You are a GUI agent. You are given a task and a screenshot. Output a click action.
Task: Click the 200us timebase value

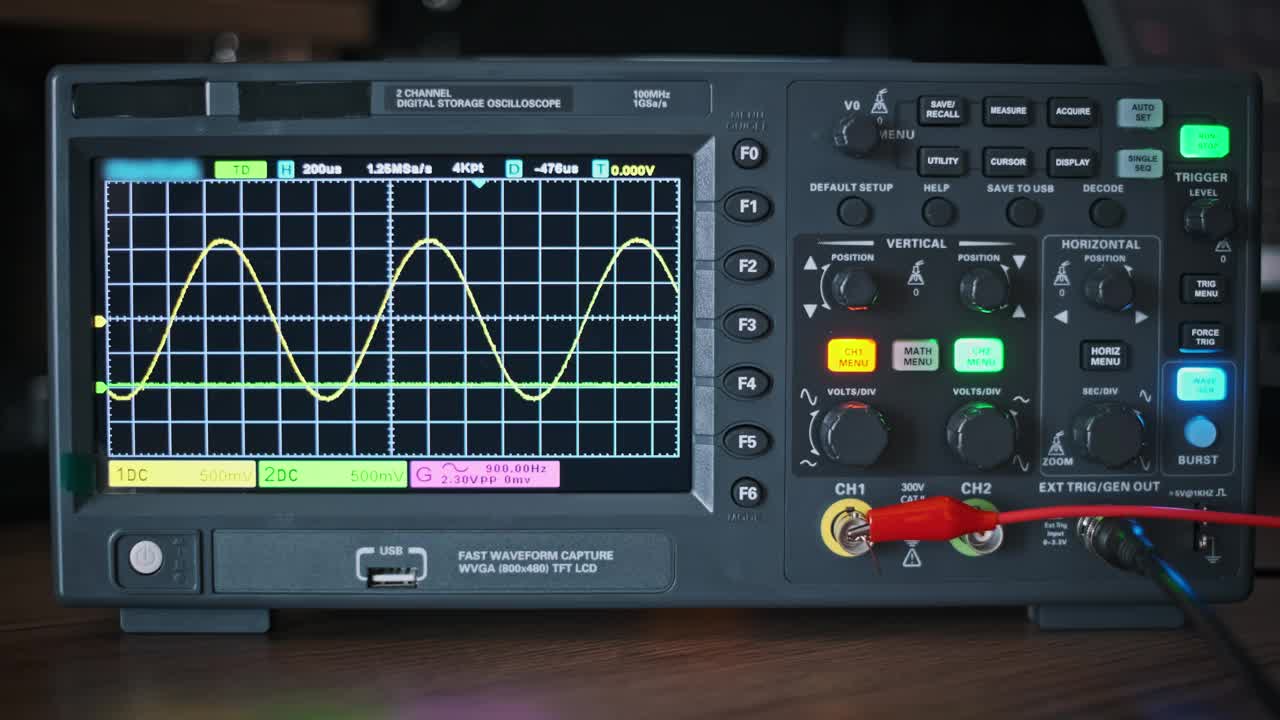coord(322,169)
